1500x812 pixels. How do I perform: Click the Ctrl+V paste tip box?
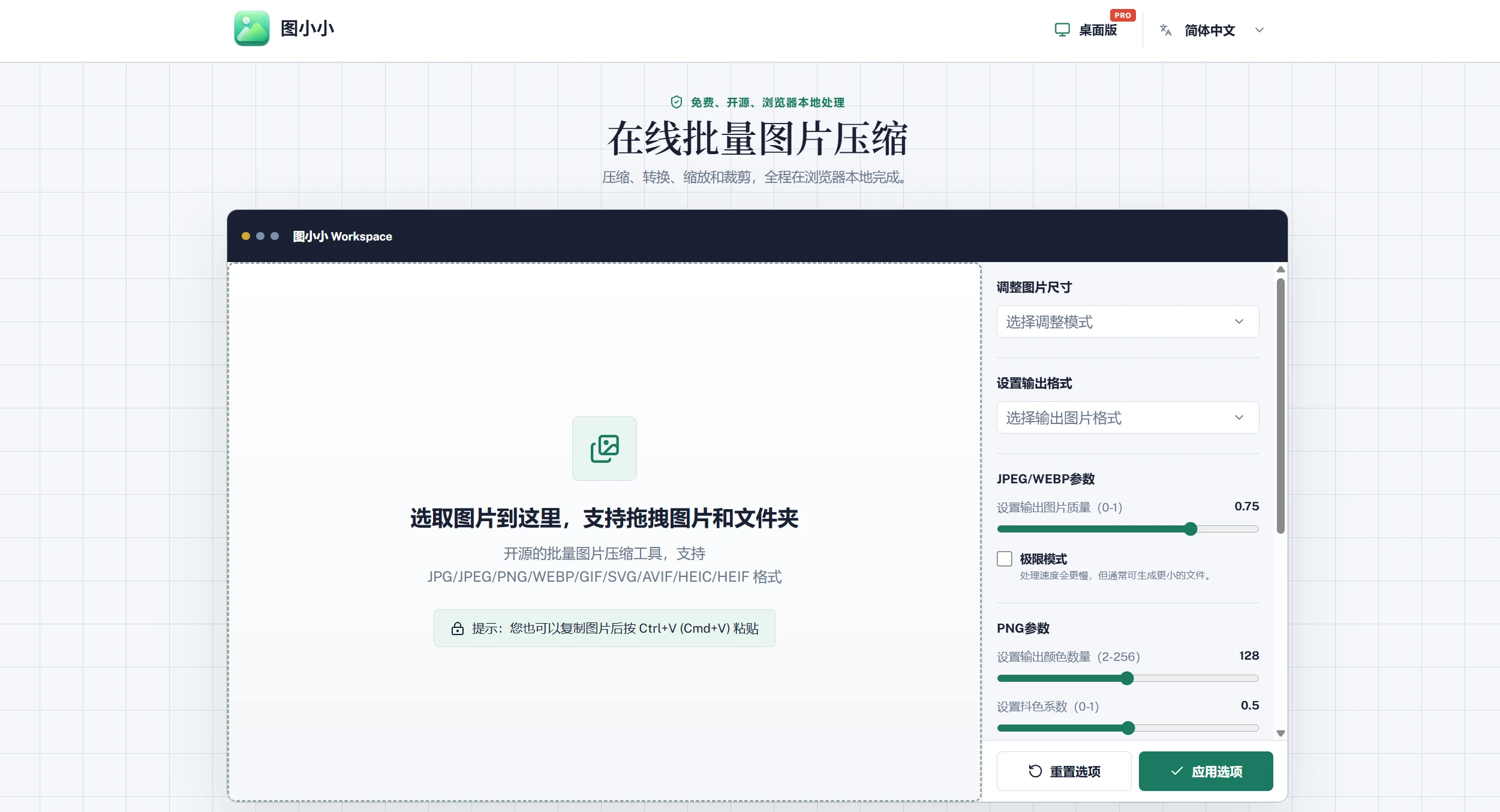[x=604, y=628]
